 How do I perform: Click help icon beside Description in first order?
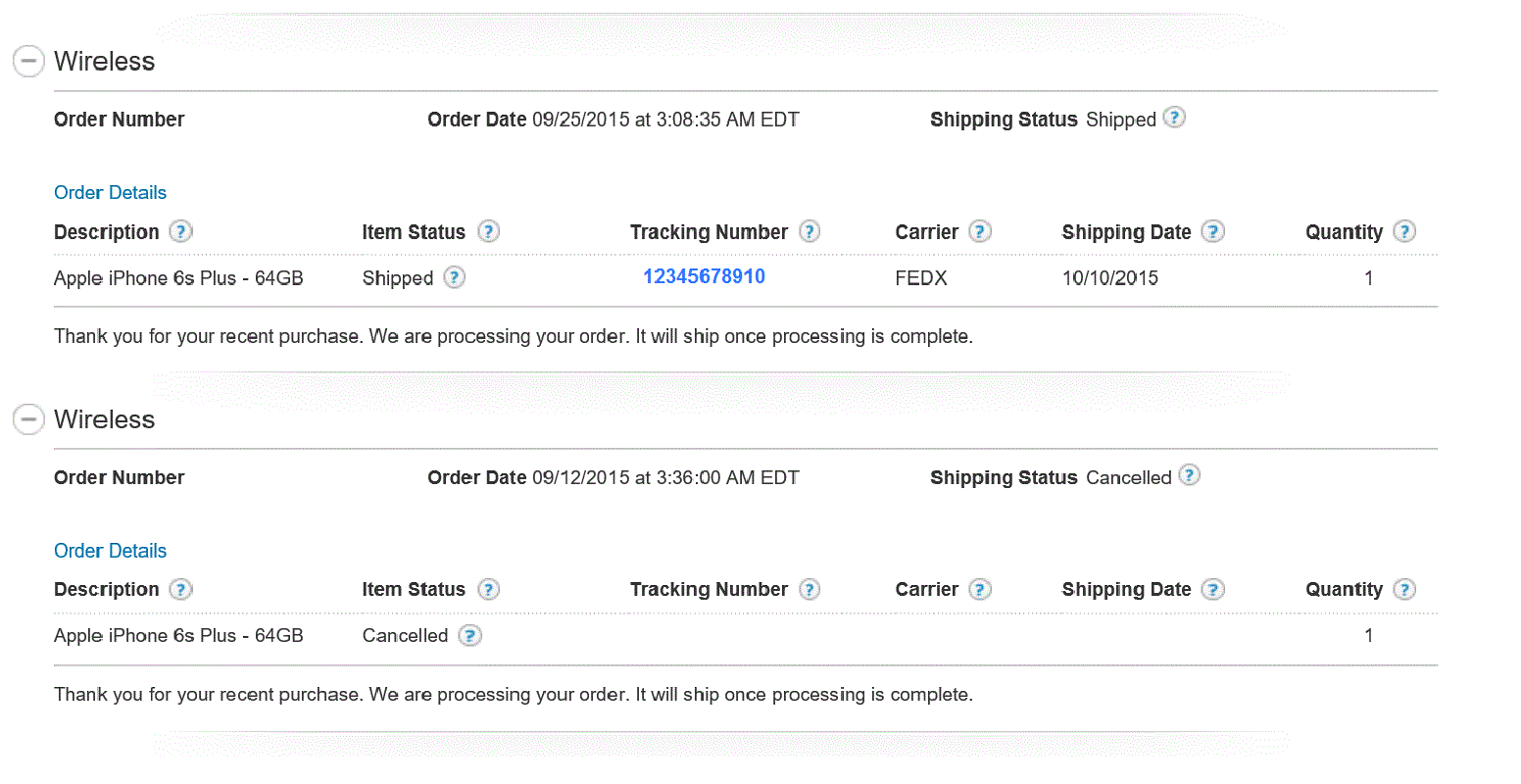180,231
